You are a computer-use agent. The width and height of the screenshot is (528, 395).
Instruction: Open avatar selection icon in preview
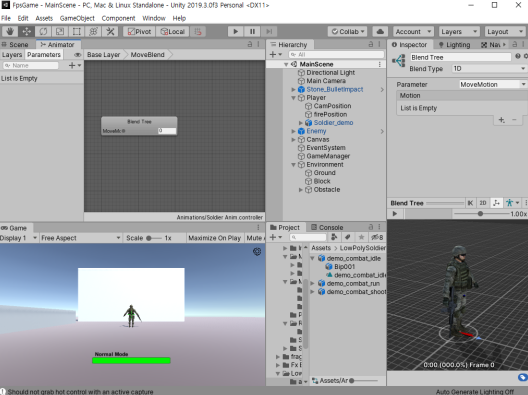click(512, 203)
